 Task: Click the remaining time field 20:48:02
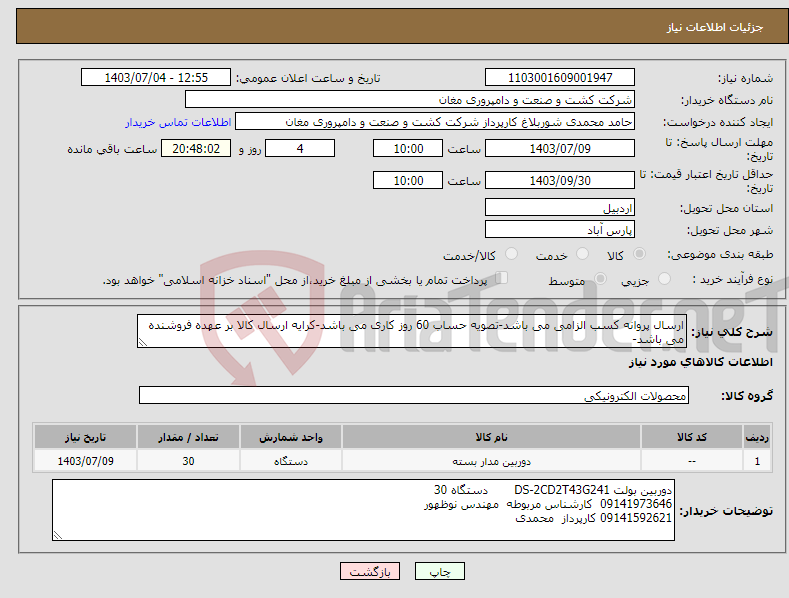click(196, 148)
